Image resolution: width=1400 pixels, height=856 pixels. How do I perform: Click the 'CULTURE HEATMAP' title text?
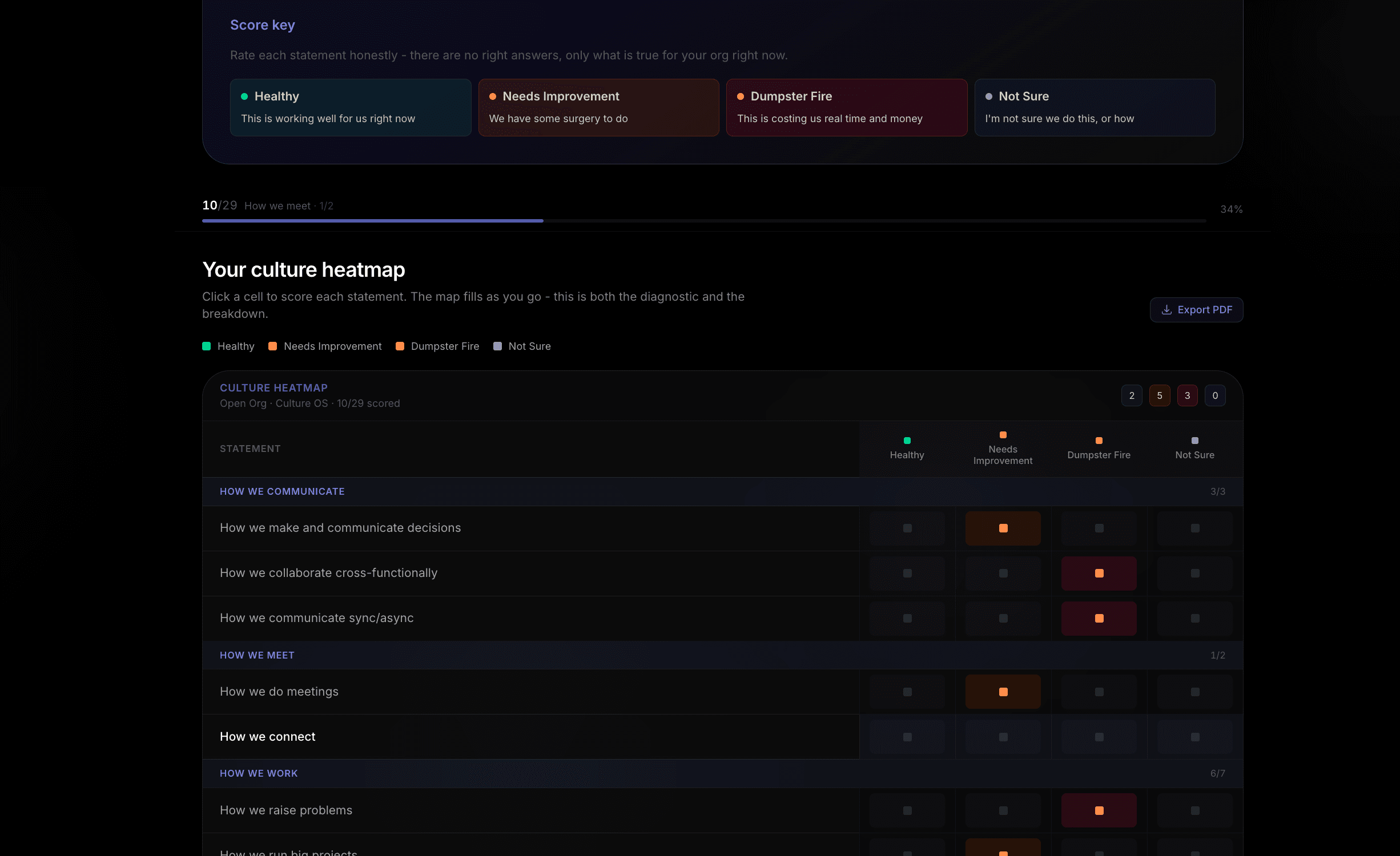[273, 388]
